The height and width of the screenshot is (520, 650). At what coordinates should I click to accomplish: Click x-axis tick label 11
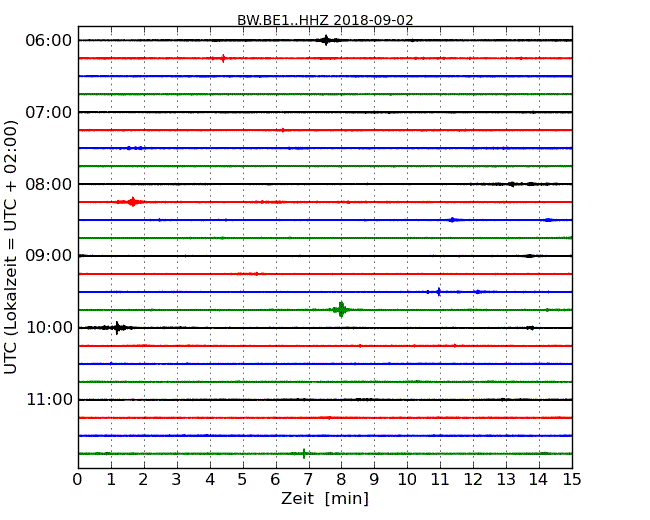[x=440, y=479]
